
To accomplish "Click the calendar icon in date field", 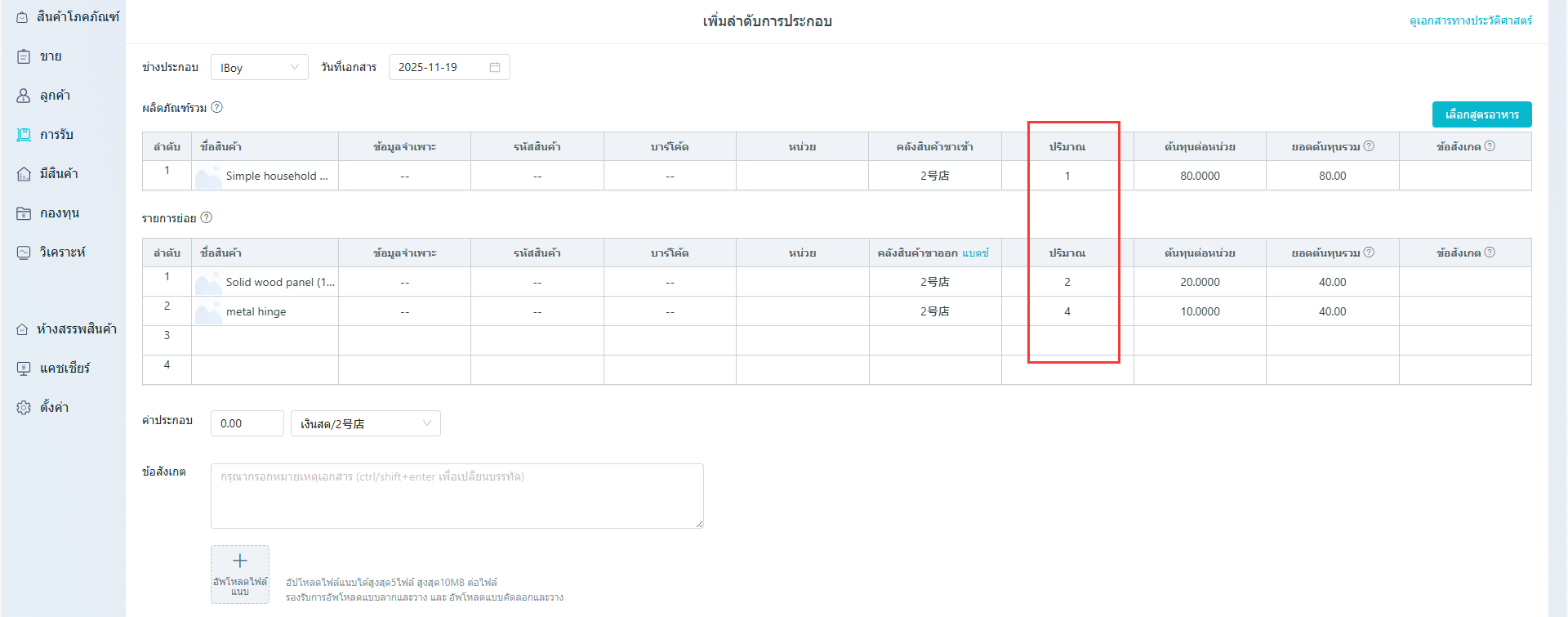I will point(495,67).
